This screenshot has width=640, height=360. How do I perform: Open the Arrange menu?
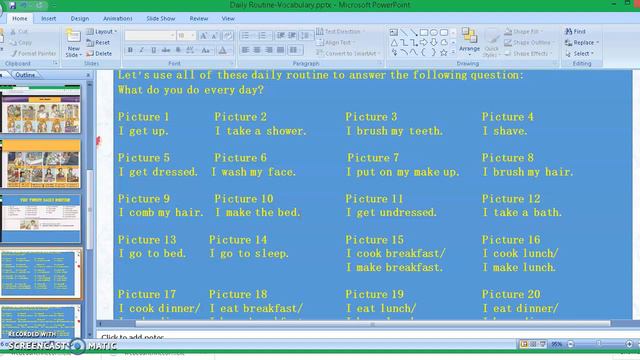tap(469, 42)
